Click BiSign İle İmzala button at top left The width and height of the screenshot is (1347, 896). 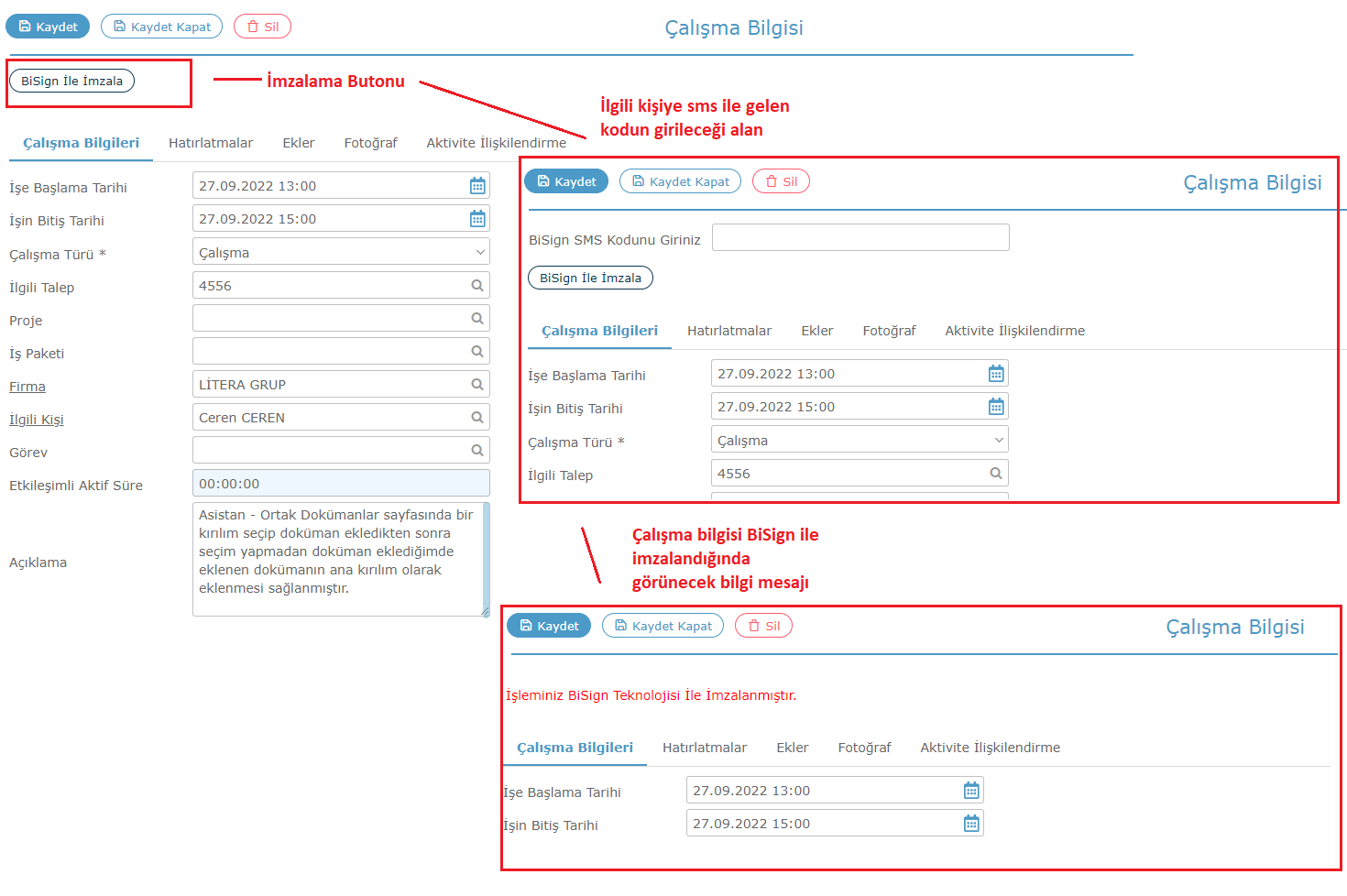tap(71, 81)
